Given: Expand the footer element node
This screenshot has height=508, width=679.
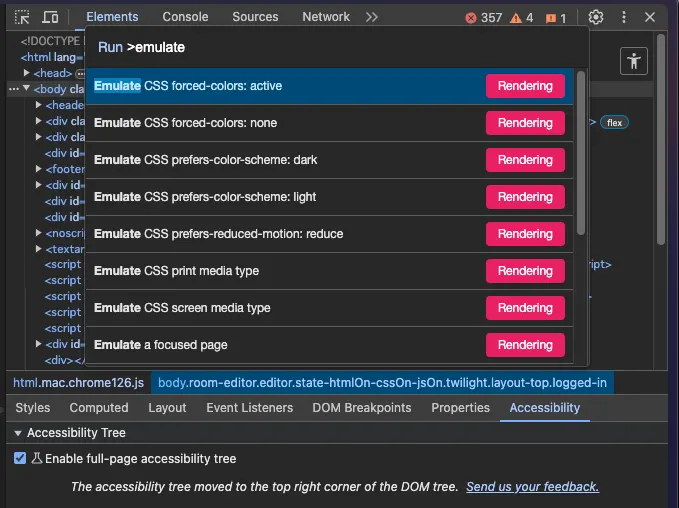Looking at the screenshot, I should (39, 169).
